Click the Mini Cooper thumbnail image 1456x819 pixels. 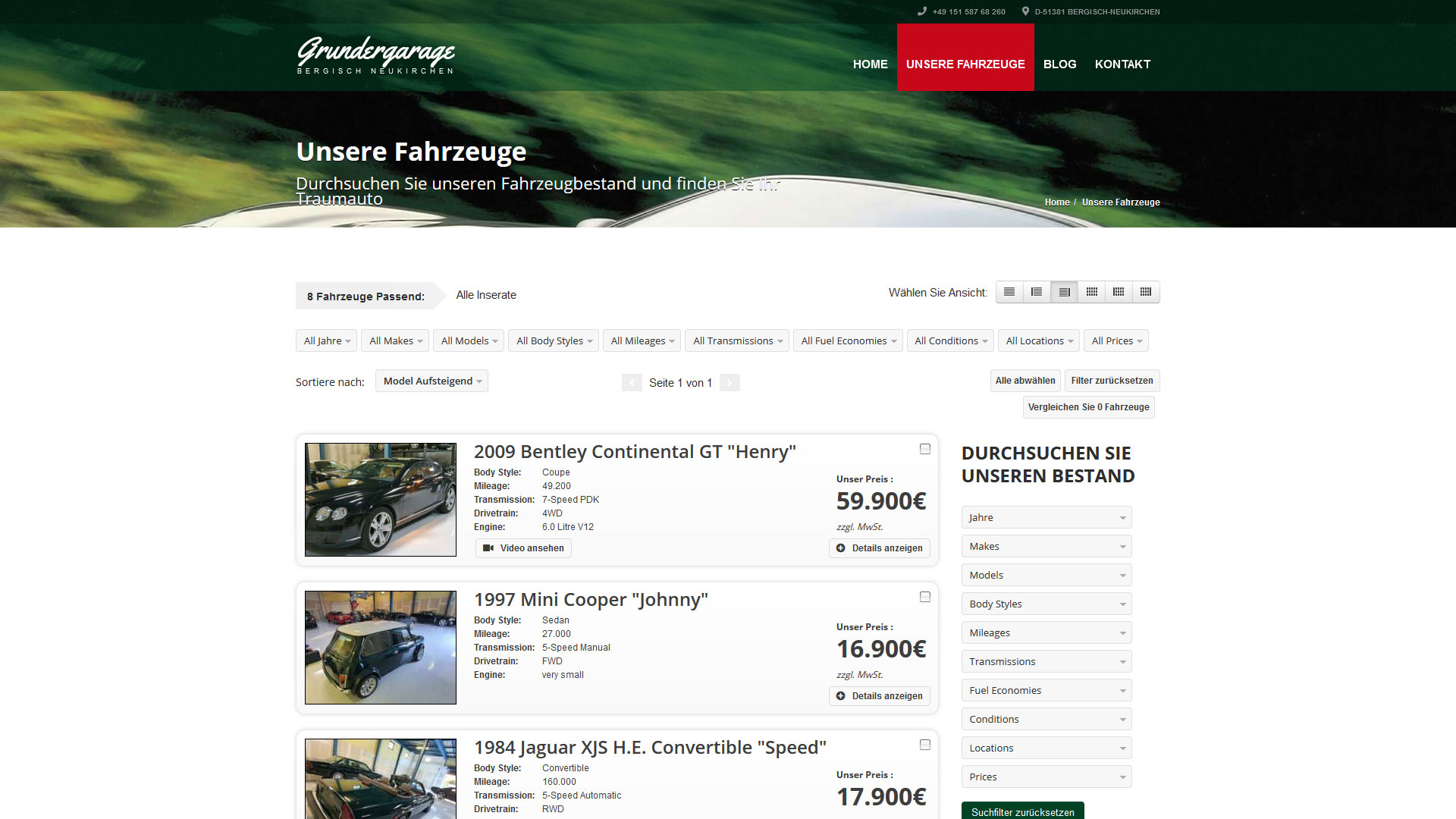point(381,648)
